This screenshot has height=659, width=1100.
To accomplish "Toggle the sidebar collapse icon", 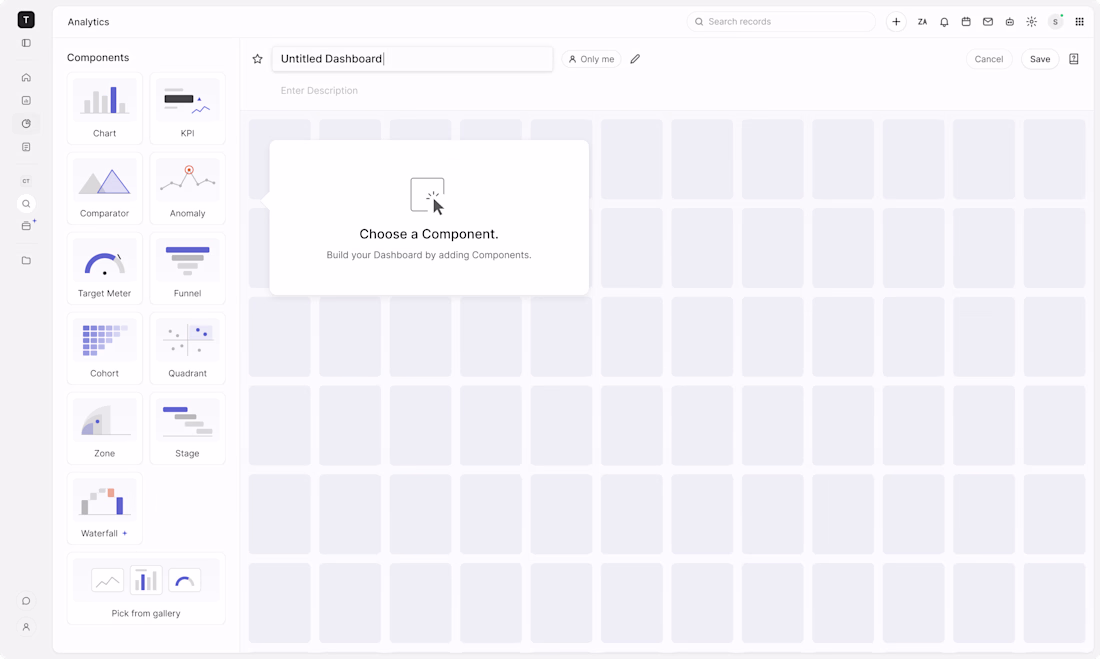I will pyautogui.click(x=26, y=43).
